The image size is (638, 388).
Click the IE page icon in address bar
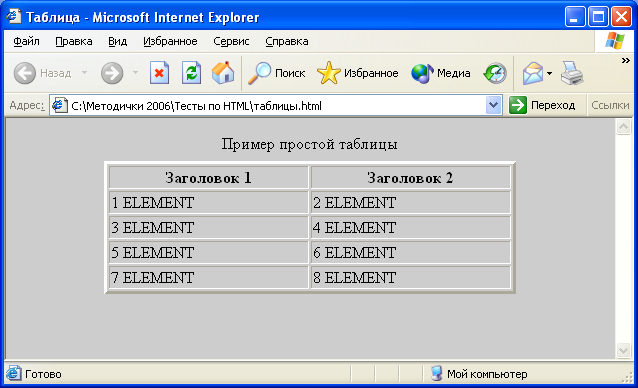[59, 105]
